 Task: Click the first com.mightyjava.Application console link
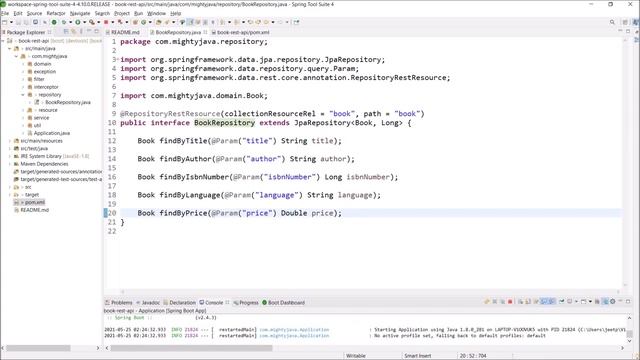tap(294, 329)
